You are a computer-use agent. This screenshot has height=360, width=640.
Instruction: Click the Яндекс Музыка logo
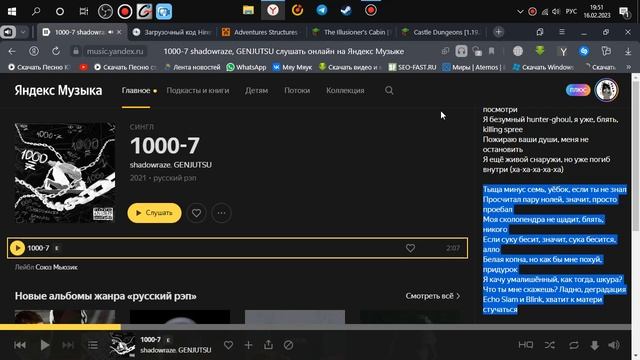(x=58, y=90)
